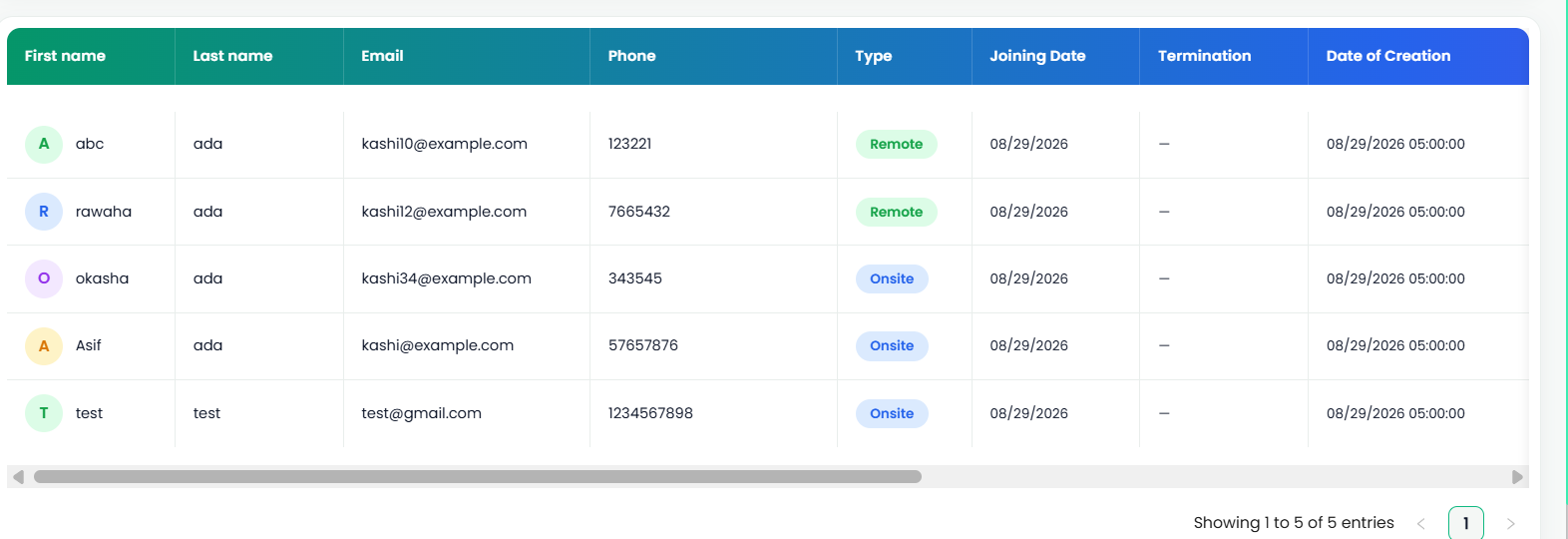Click the horizontal scrollbar thumb
The width and height of the screenshot is (1568, 539).
pyautogui.click(x=478, y=477)
